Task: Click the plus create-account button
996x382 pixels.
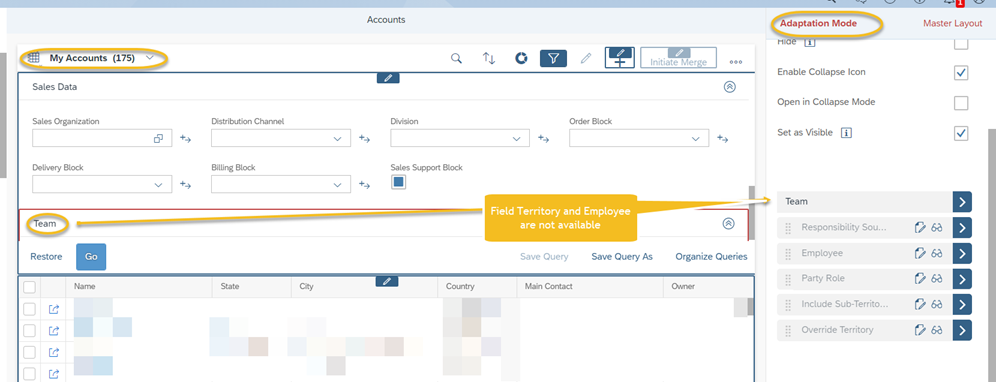Action: tap(619, 57)
